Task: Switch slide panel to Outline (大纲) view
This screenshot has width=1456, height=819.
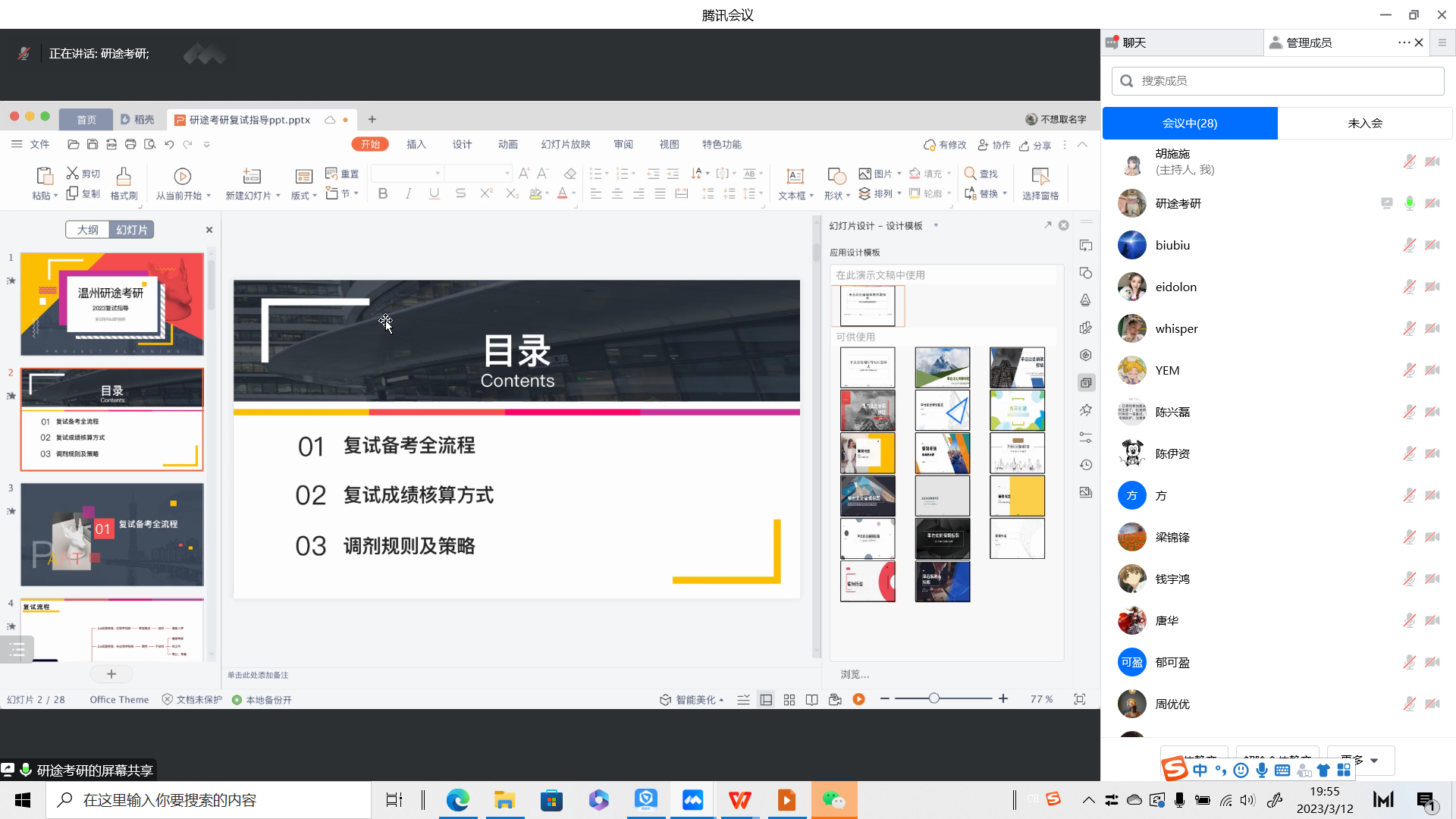Action: point(88,230)
